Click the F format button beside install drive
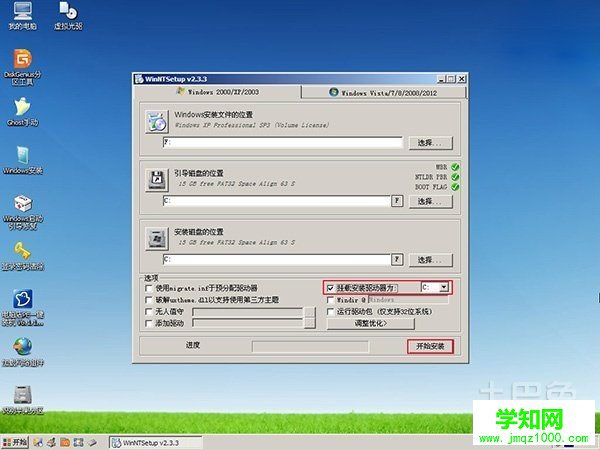The width and height of the screenshot is (600, 450). [397, 259]
